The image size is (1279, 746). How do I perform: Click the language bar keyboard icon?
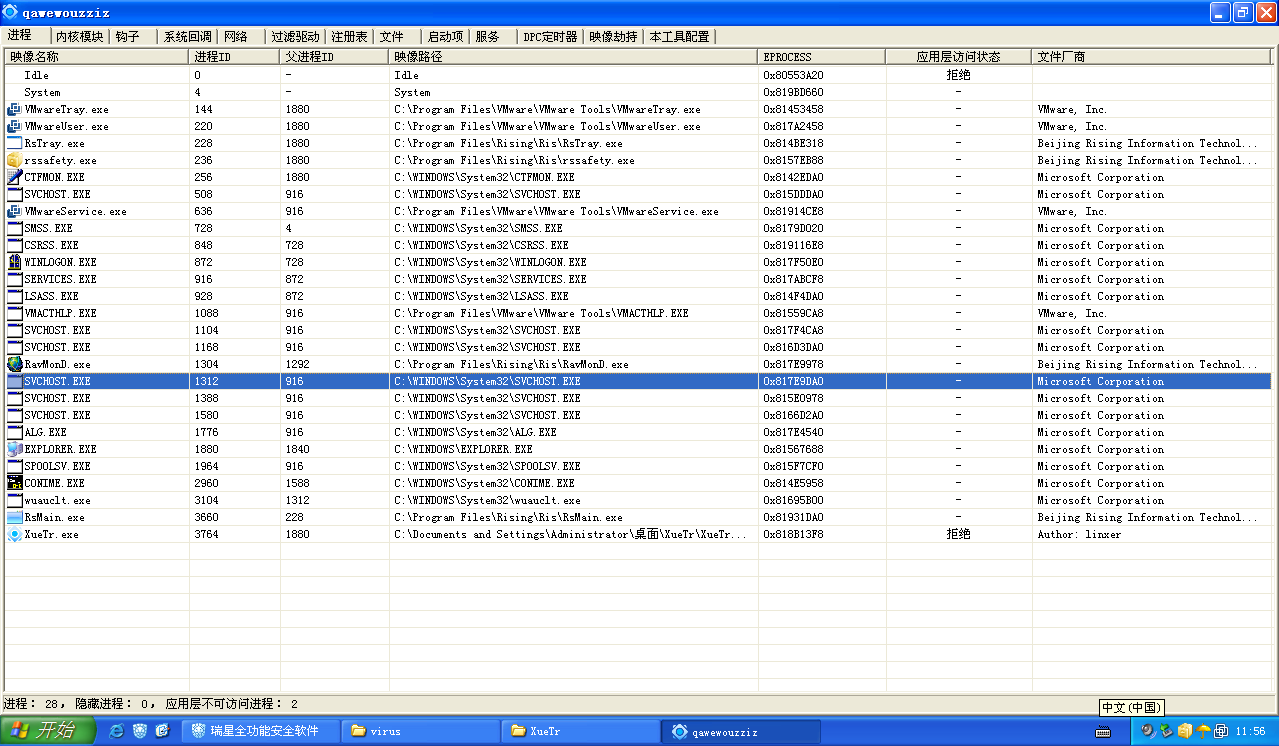coord(1104,732)
